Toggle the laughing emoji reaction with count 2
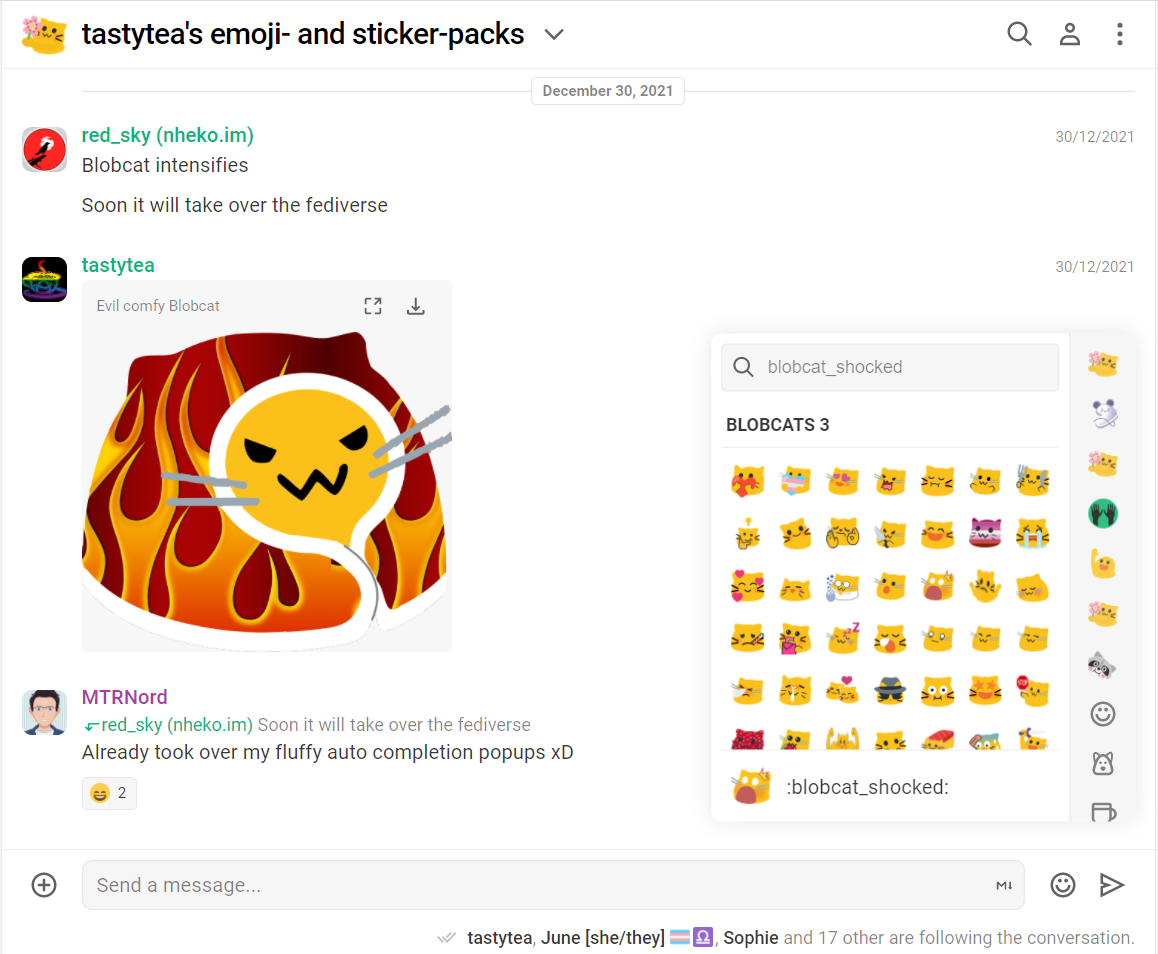This screenshot has width=1158, height=954. tap(109, 793)
